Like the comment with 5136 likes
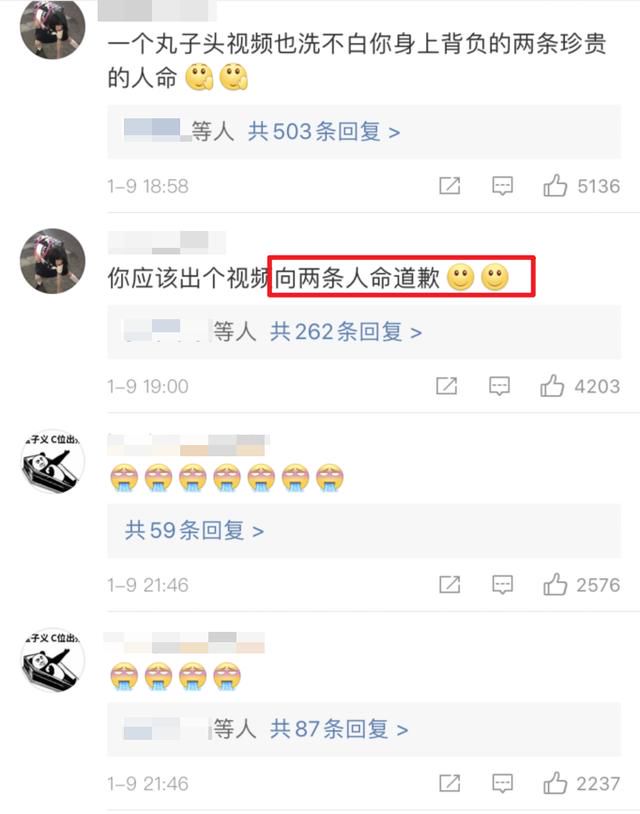The height and width of the screenshot is (814, 640). point(554,185)
